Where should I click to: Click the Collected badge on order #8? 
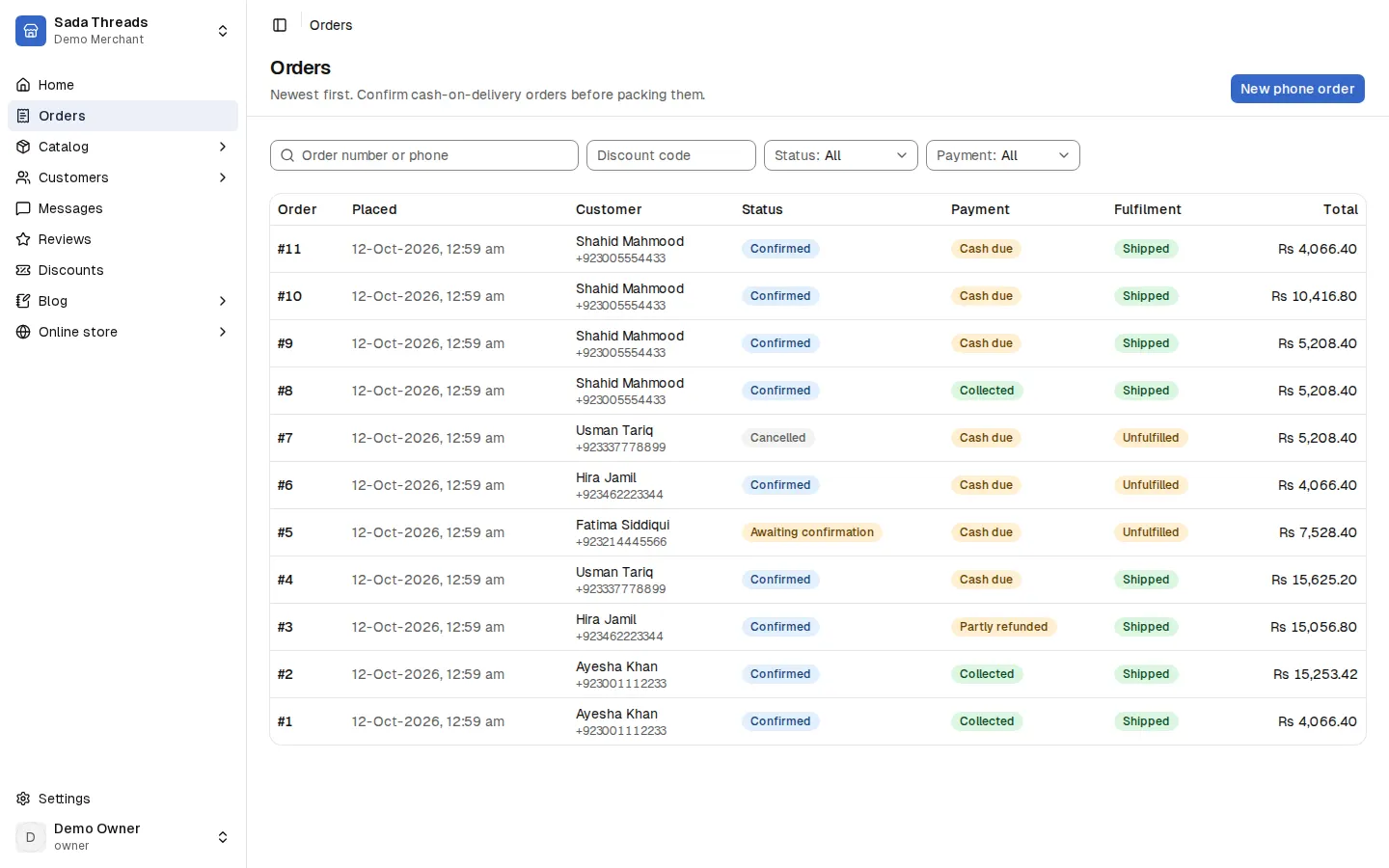(x=987, y=391)
